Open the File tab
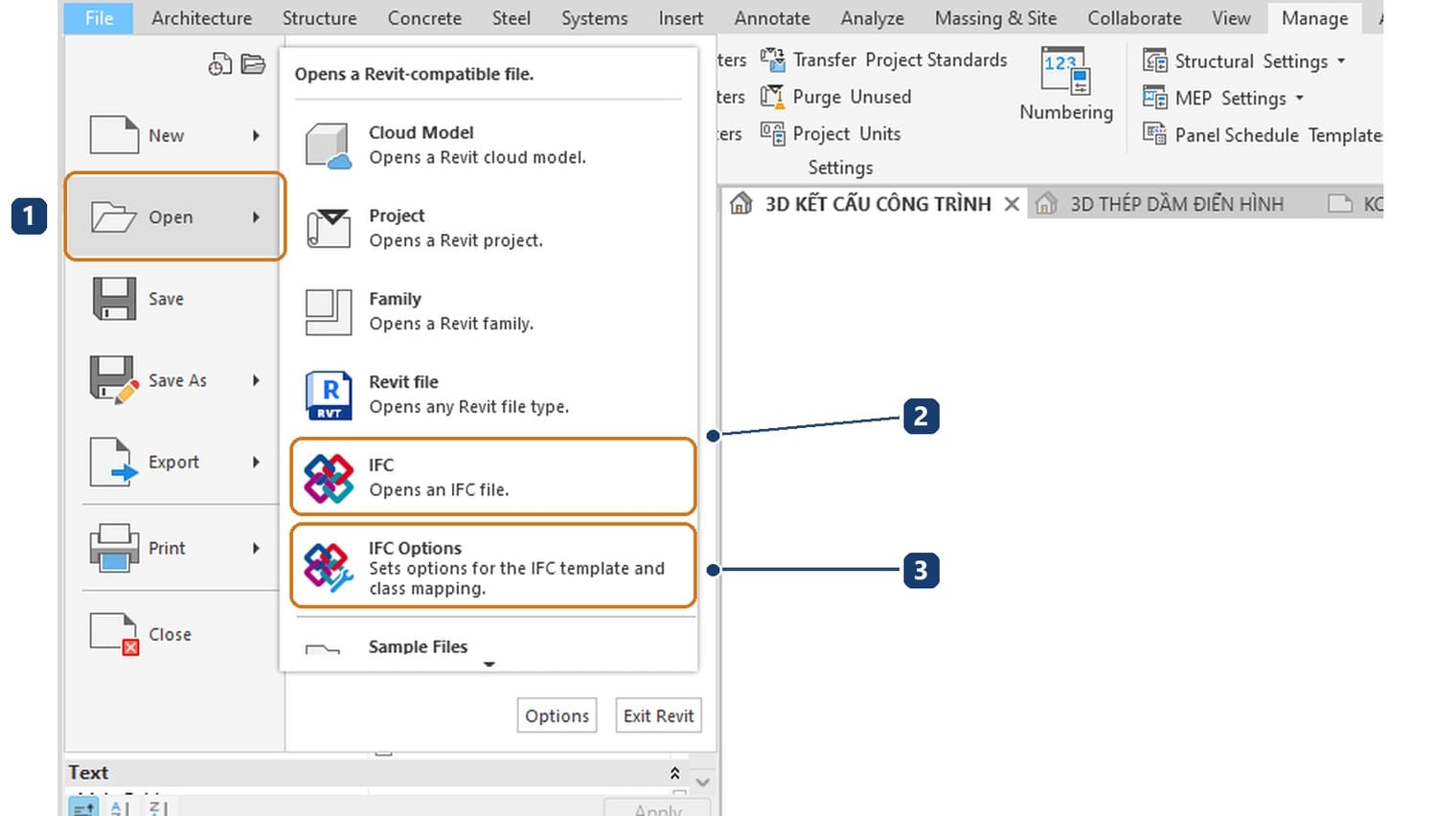The image size is (1456, 816). click(99, 18)
